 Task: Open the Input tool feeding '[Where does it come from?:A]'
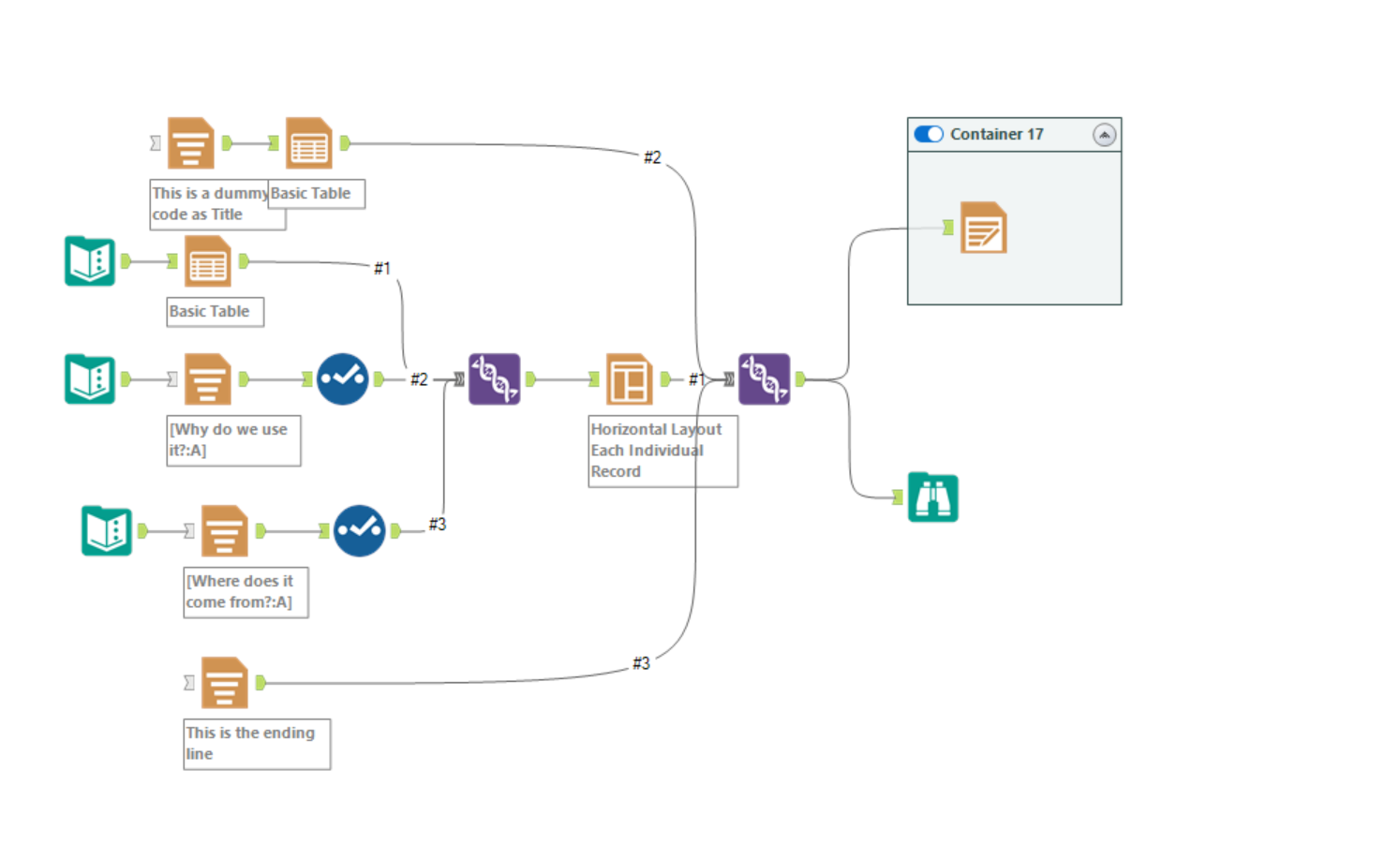106,530
